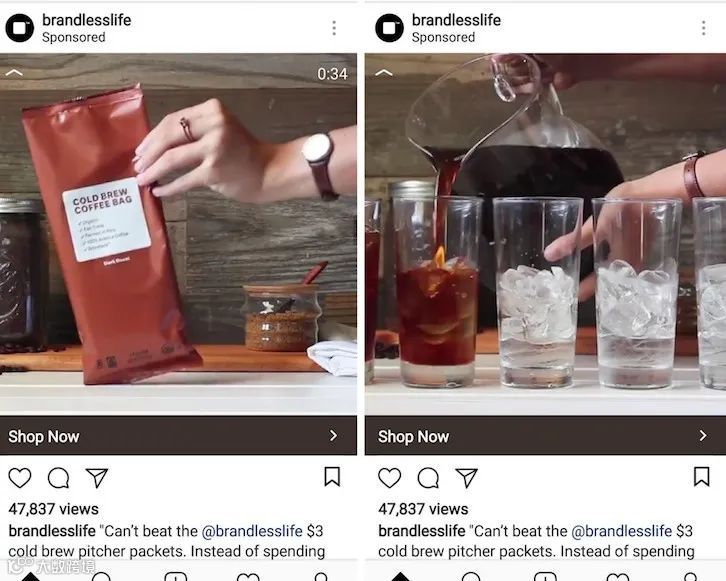Image resolution: width=726 pixels, height=581 pixels.
Task: Open @brandlesslife mention in left caption
Action: 252,531
